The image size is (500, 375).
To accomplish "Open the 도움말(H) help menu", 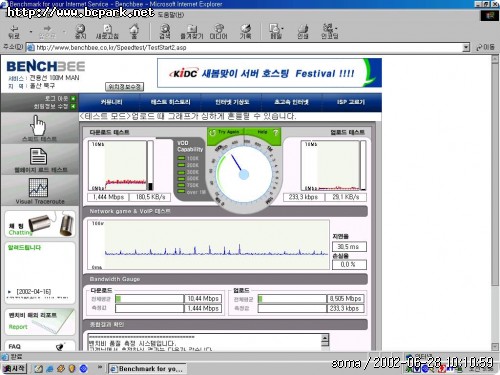I will coord(171,15).
